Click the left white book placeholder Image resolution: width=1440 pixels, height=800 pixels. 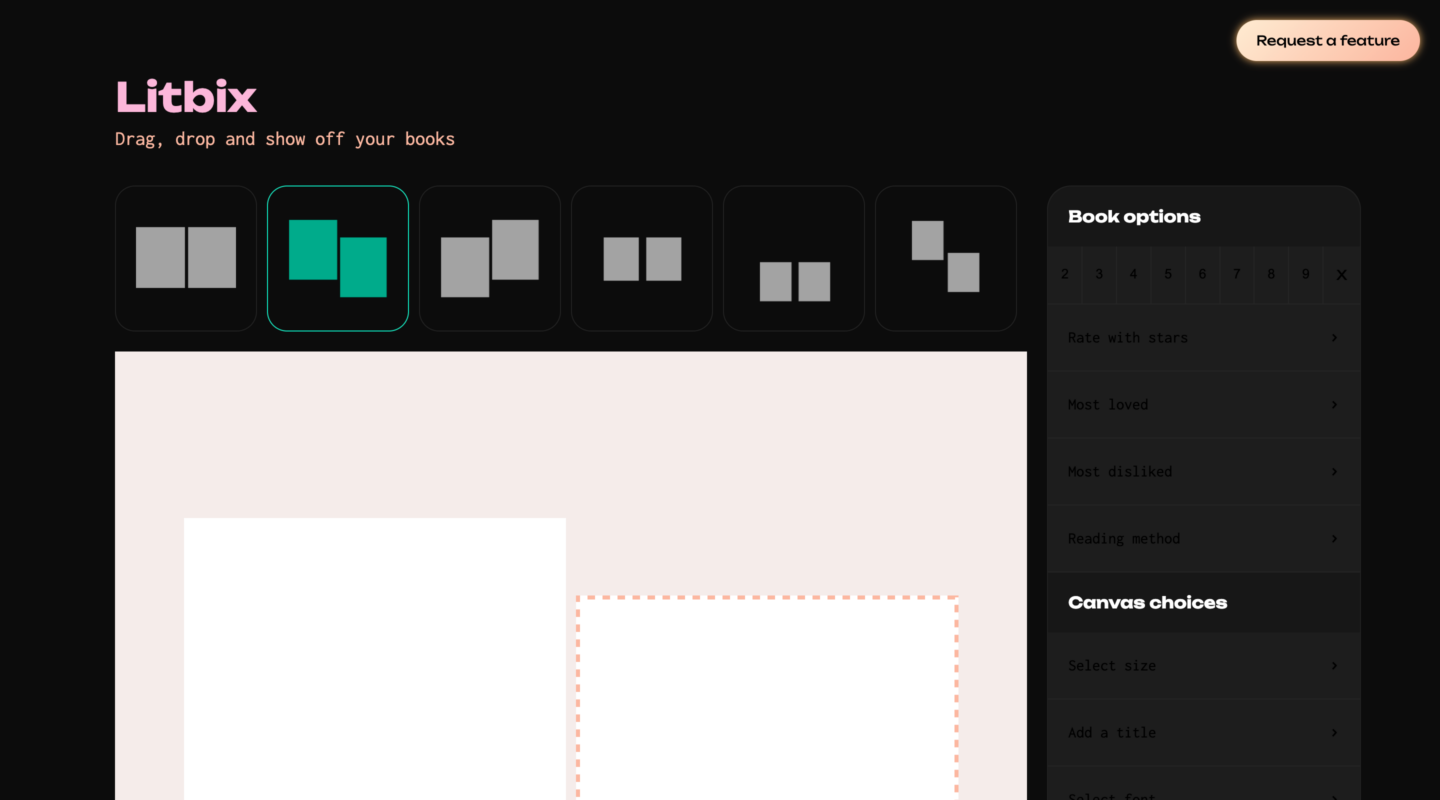pos(374,658)
